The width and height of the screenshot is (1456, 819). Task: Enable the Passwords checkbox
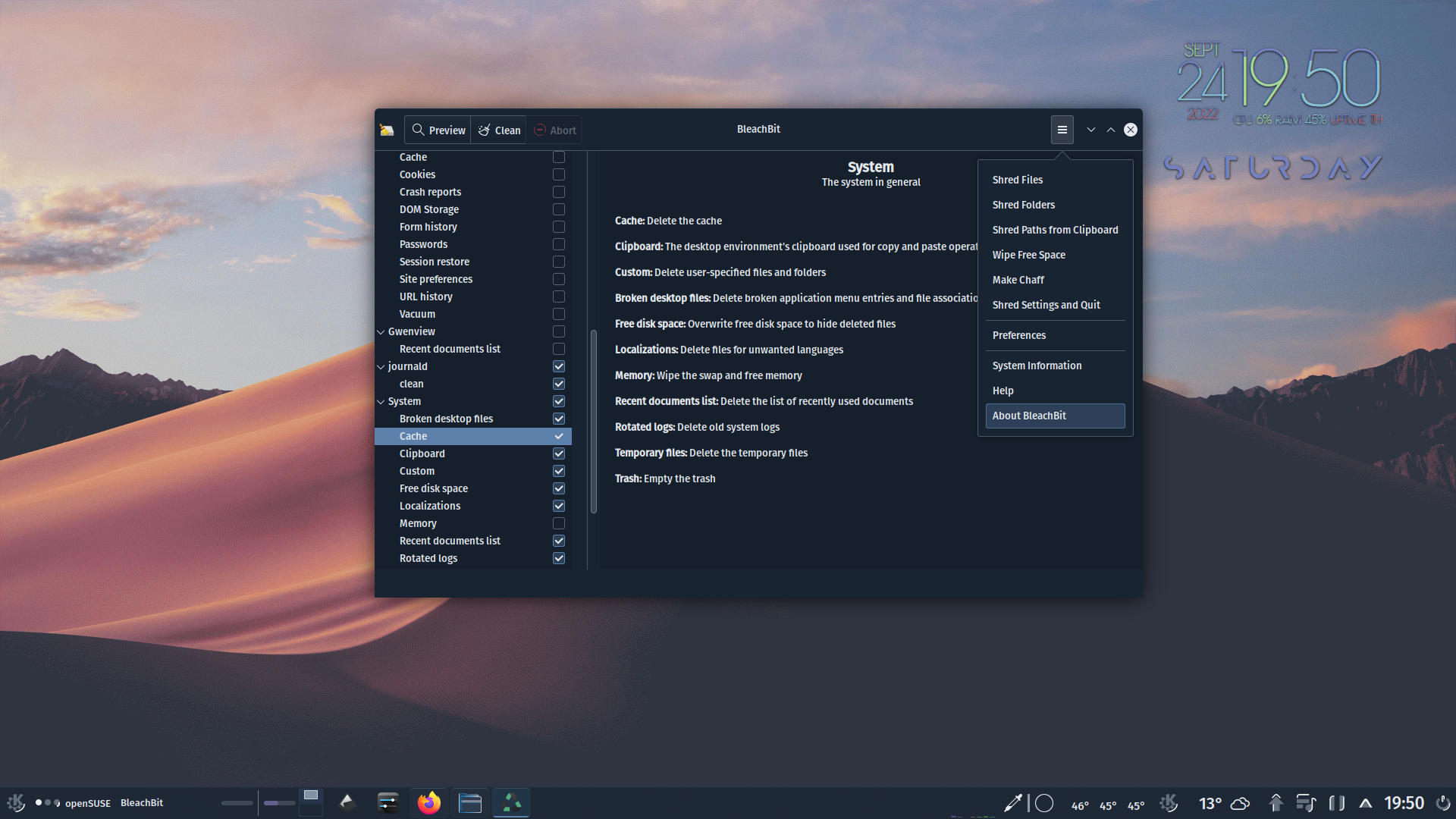click(559, 244)
